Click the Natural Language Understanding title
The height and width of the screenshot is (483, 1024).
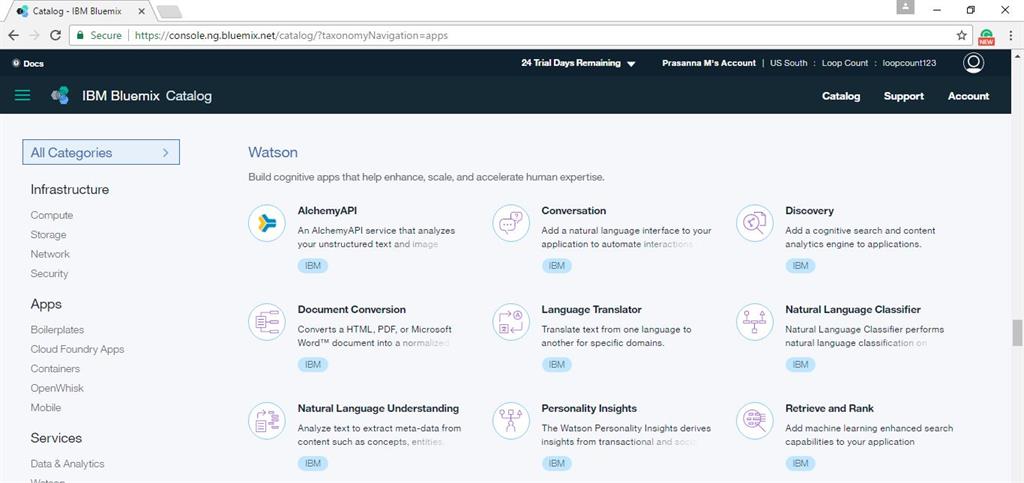point(378,408)
